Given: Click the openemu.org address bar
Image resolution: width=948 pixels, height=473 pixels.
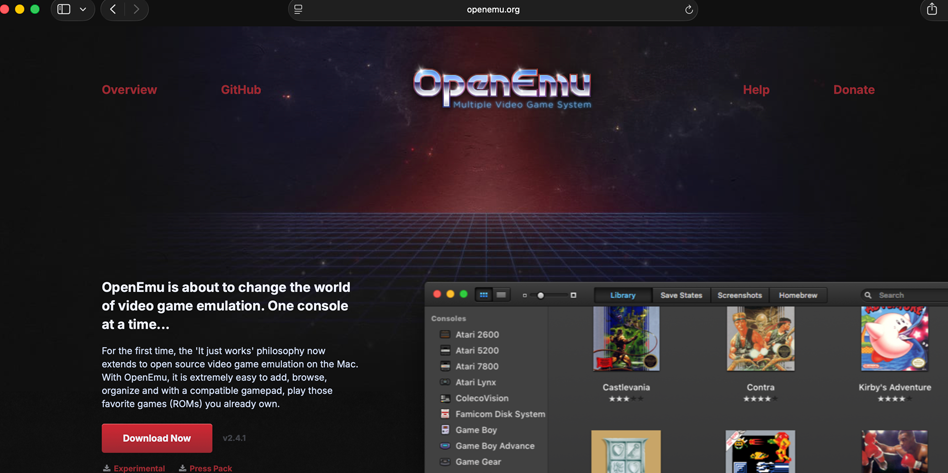Looking at the screenshot, I should (x=493, y=10).
